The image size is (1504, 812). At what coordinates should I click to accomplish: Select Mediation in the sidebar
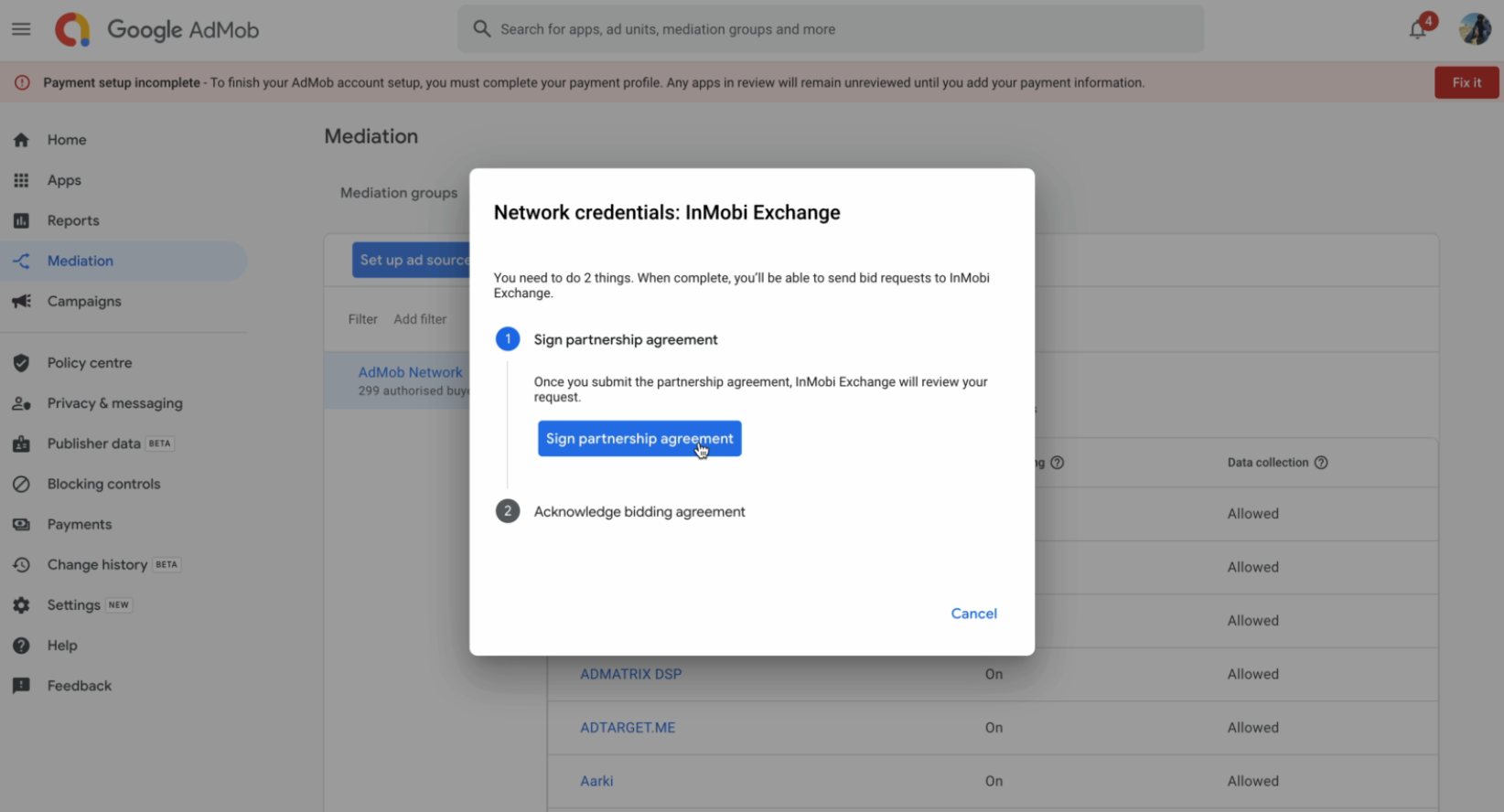(81, 261)
